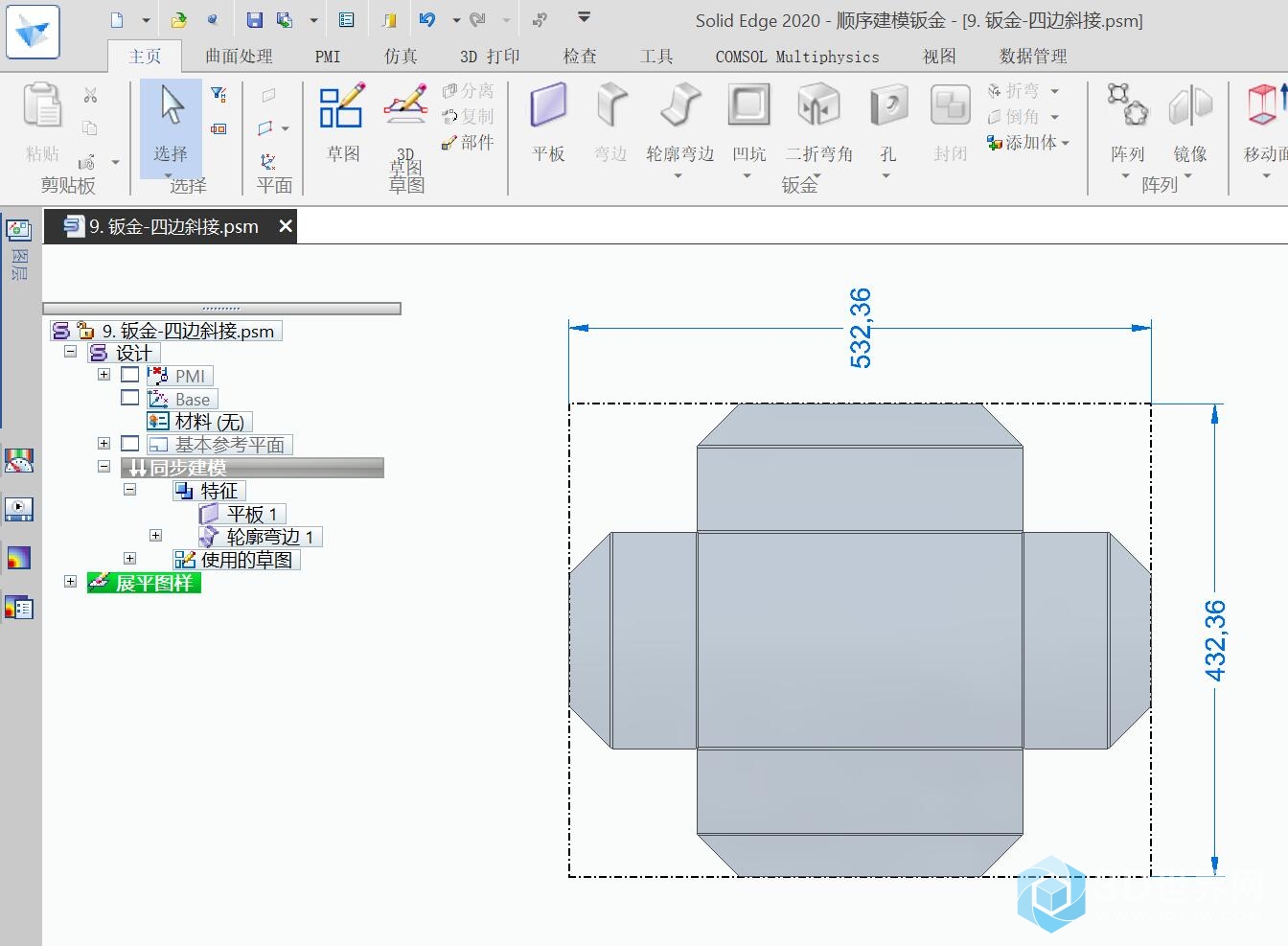Open the 数据管理 ribbon tab
The width and height of the screenshot is (1288, 946).
click(1033, 57)
